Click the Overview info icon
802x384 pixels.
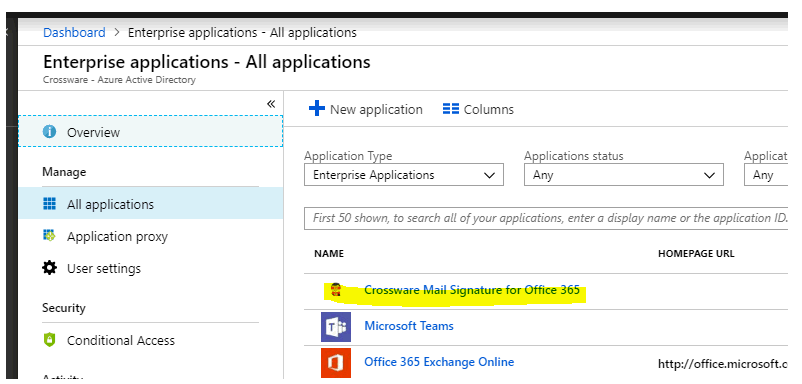coord(49,132)
